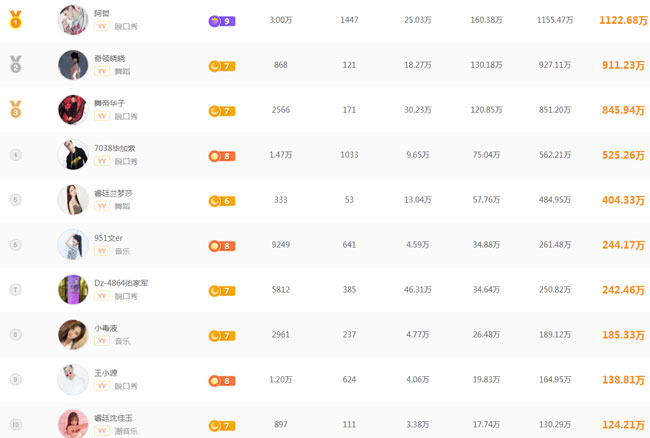This screenshot has height=438, width=650.
Task: Click the level 6 badge for 睿廷兰梦莎
Action: tap(222, 201)
